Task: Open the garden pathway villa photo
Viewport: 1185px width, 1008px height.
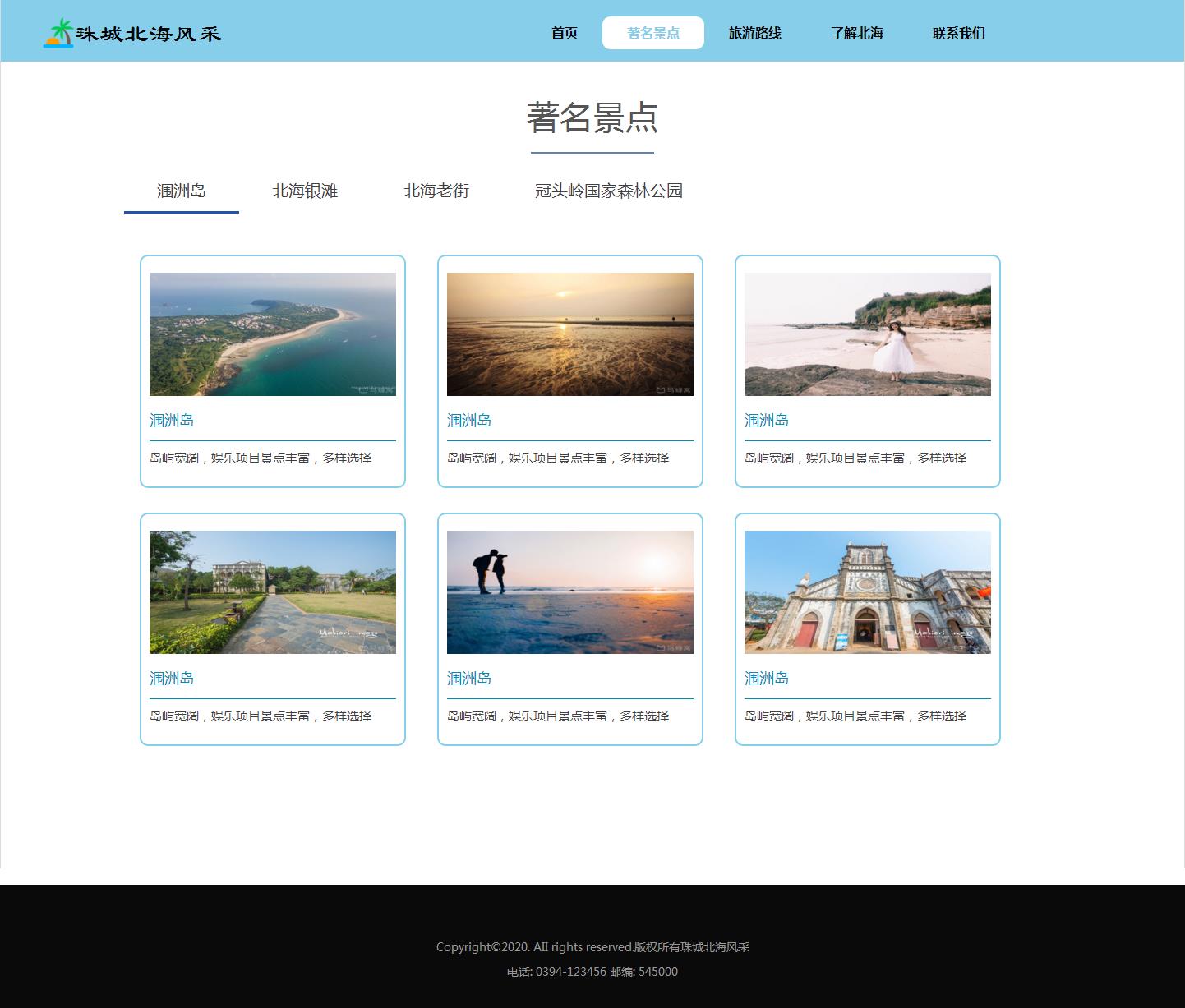Action: tap(273, 592)
